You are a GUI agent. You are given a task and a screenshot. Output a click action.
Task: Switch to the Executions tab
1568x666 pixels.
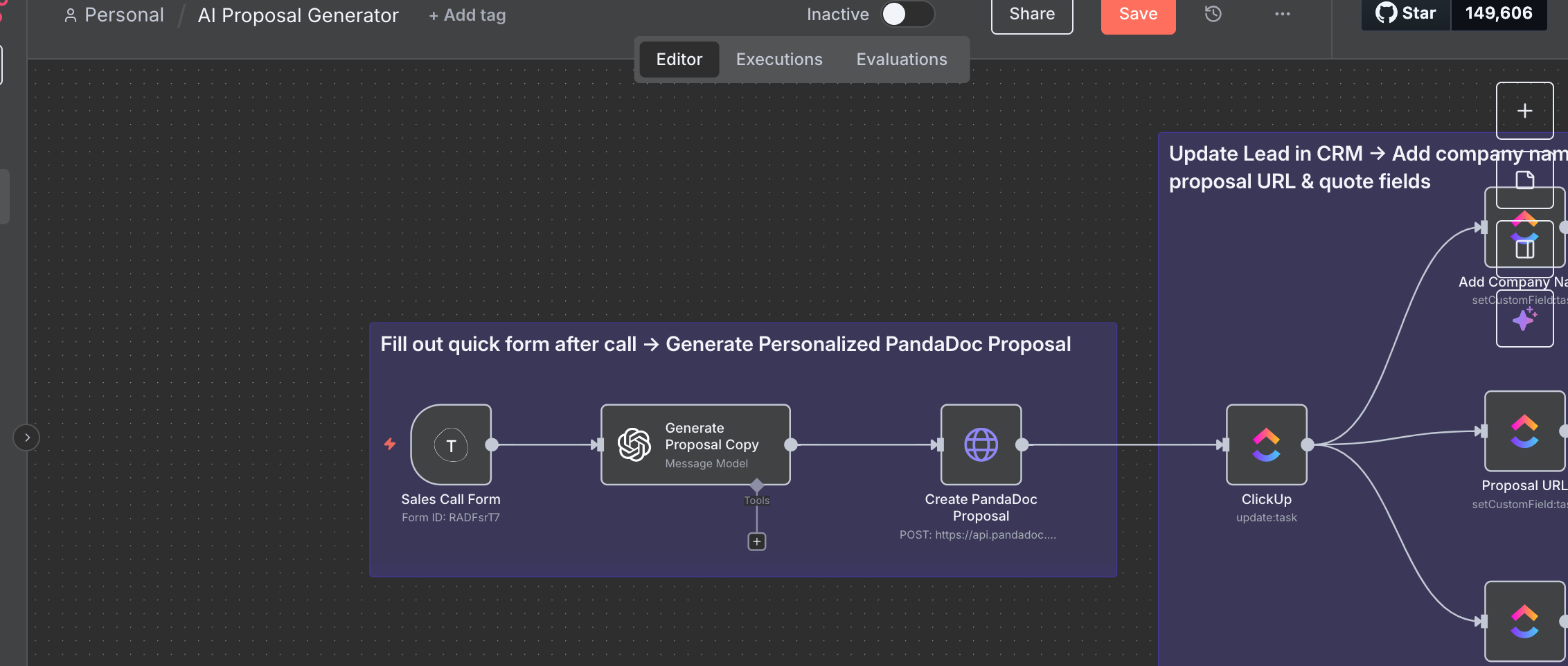[x=779, y=59]
